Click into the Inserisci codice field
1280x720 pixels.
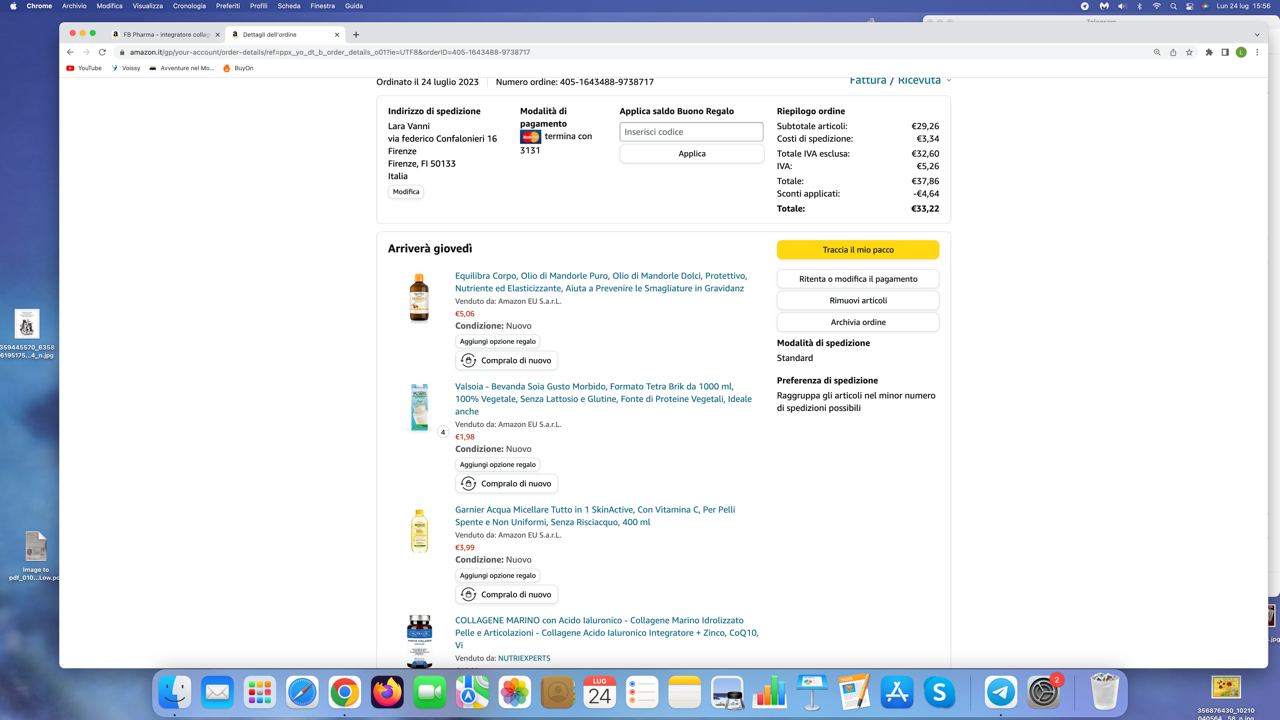691,132
